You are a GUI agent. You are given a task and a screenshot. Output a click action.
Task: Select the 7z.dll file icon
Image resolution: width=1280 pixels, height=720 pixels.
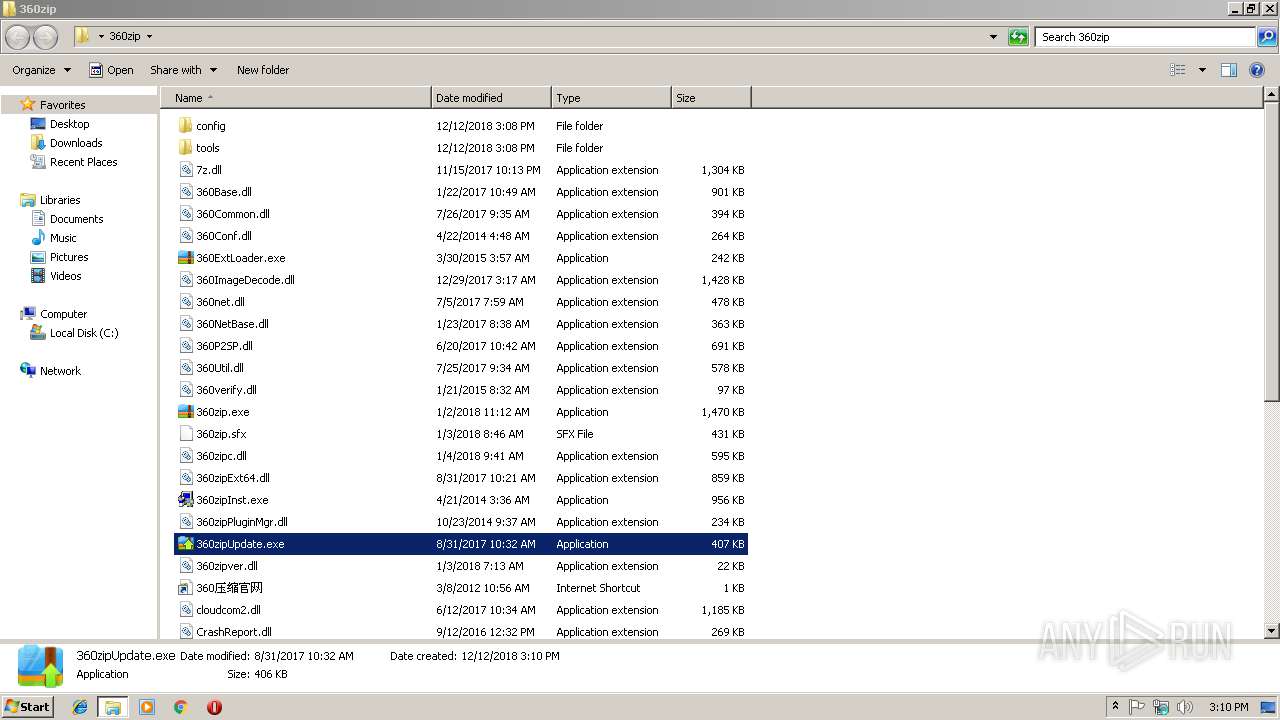[185, 170]
